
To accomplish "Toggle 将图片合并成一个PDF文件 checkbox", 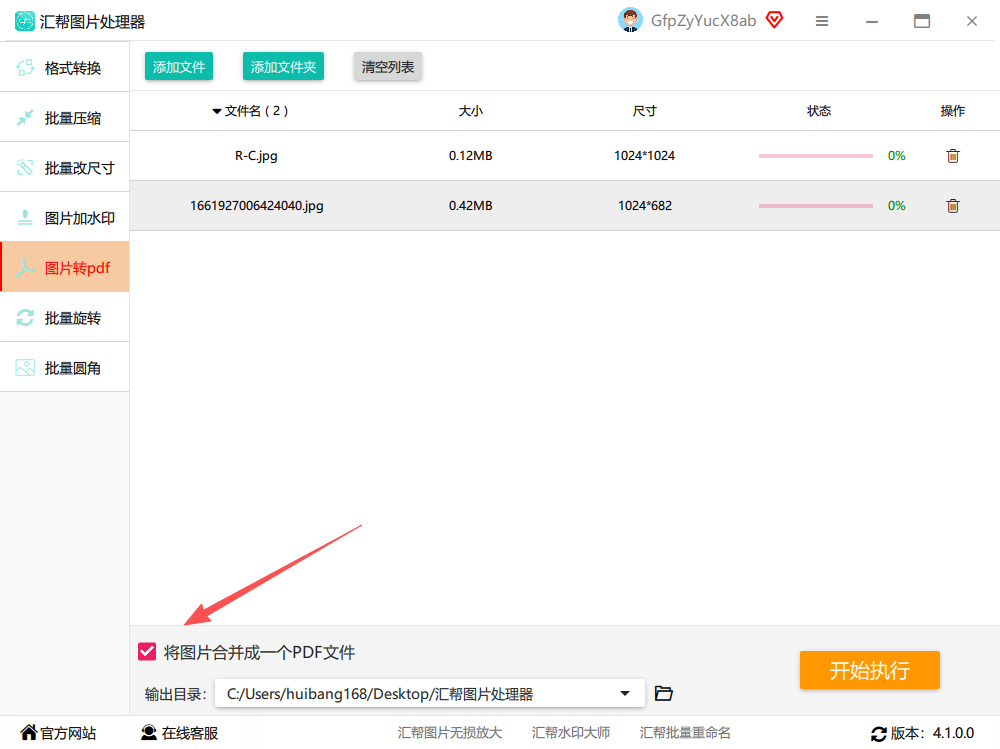I will [x=147, y=651].
